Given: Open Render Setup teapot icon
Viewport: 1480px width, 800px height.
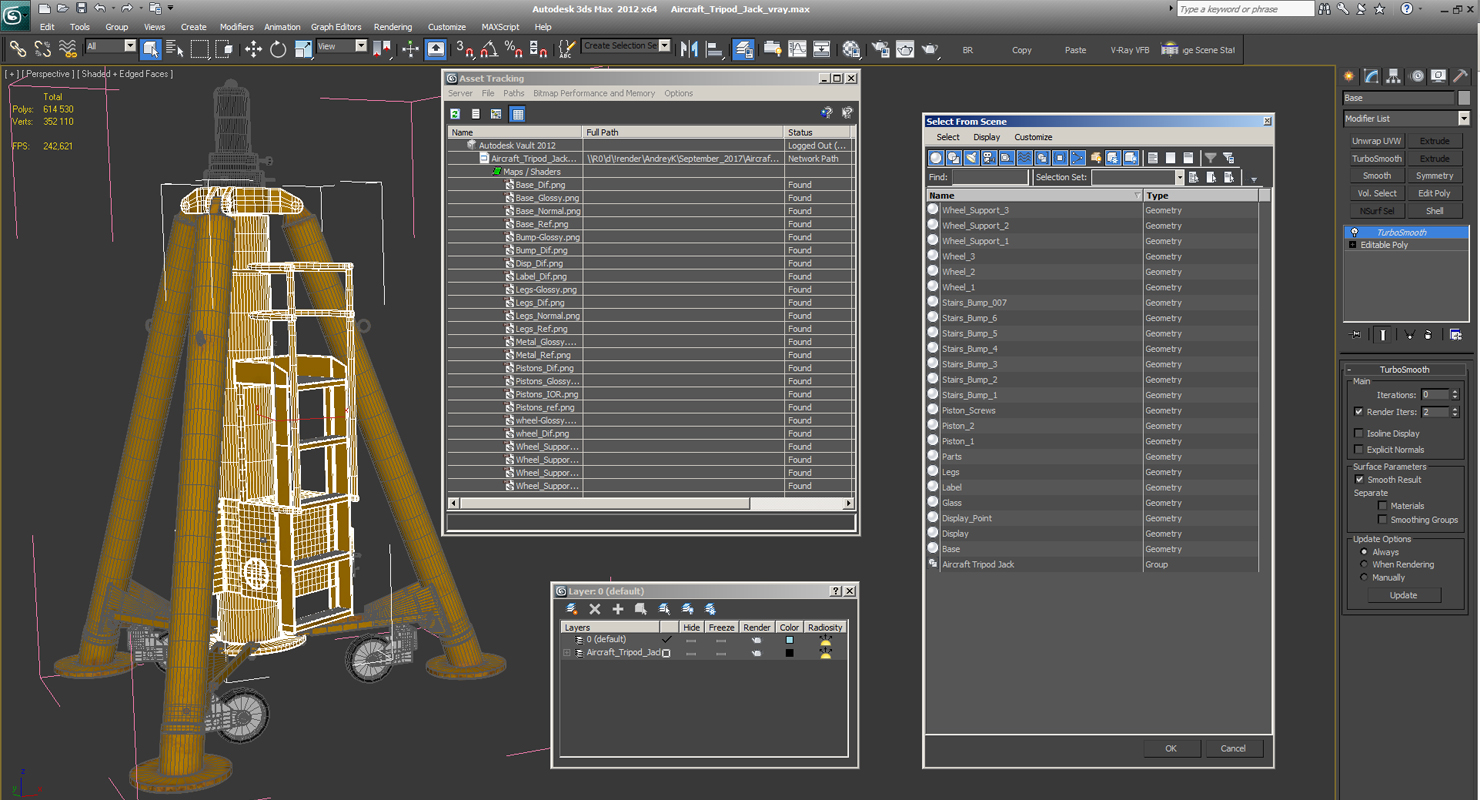Looking at the screenshot, I should [x=881, y=48].
